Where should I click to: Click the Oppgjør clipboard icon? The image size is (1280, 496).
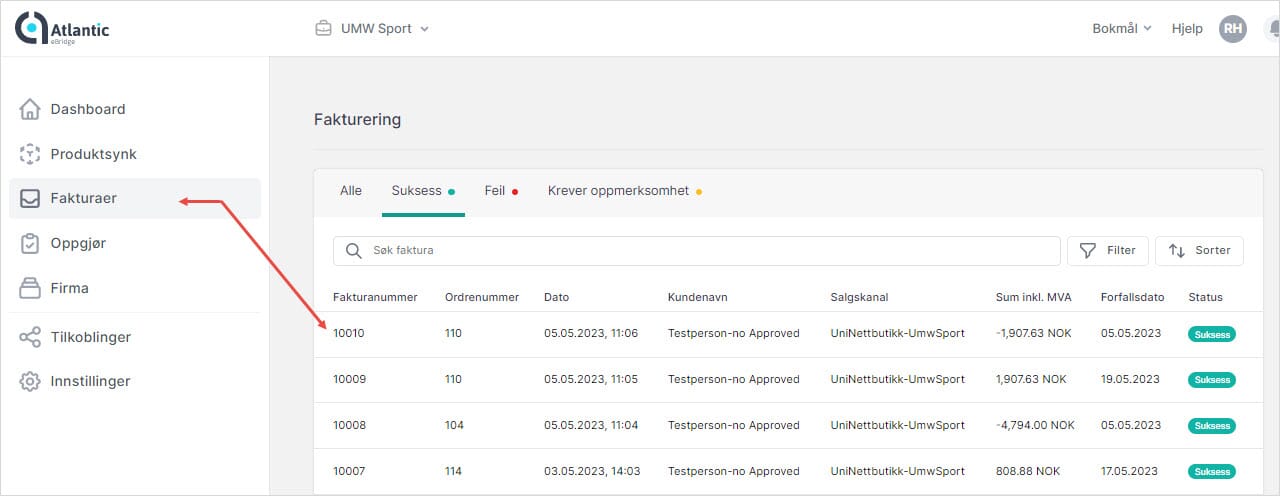(30, 243)
